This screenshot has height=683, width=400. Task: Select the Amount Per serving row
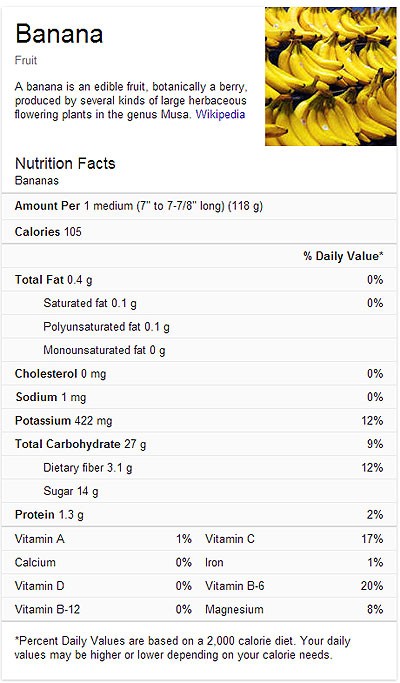point(199,206)
